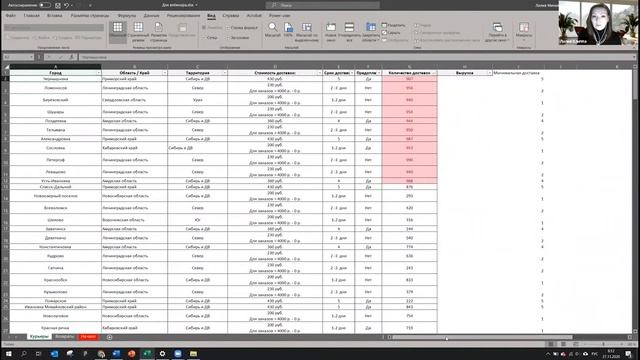This screenshot has height=360, width=640.
Task: Select the middle sheet tab beside Курьеры
Action: (x=64, y=337)
